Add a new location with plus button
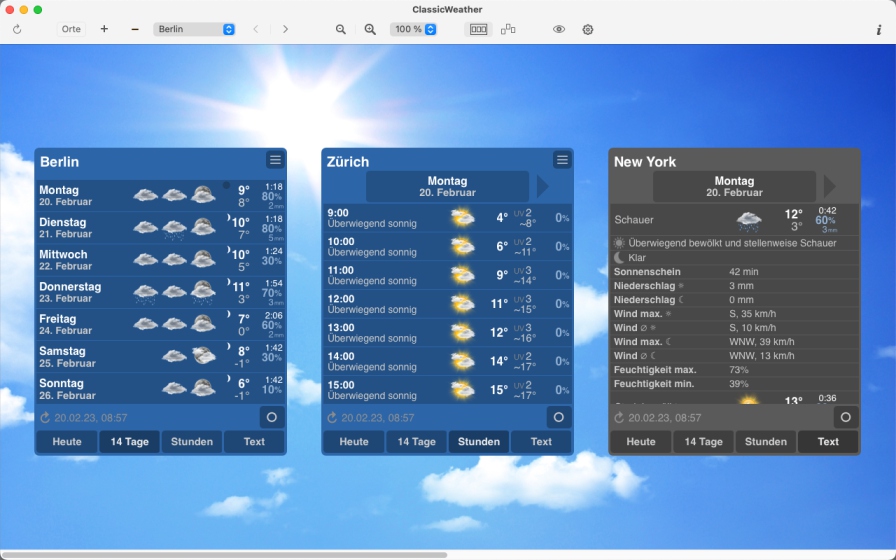 pos(104,29)
